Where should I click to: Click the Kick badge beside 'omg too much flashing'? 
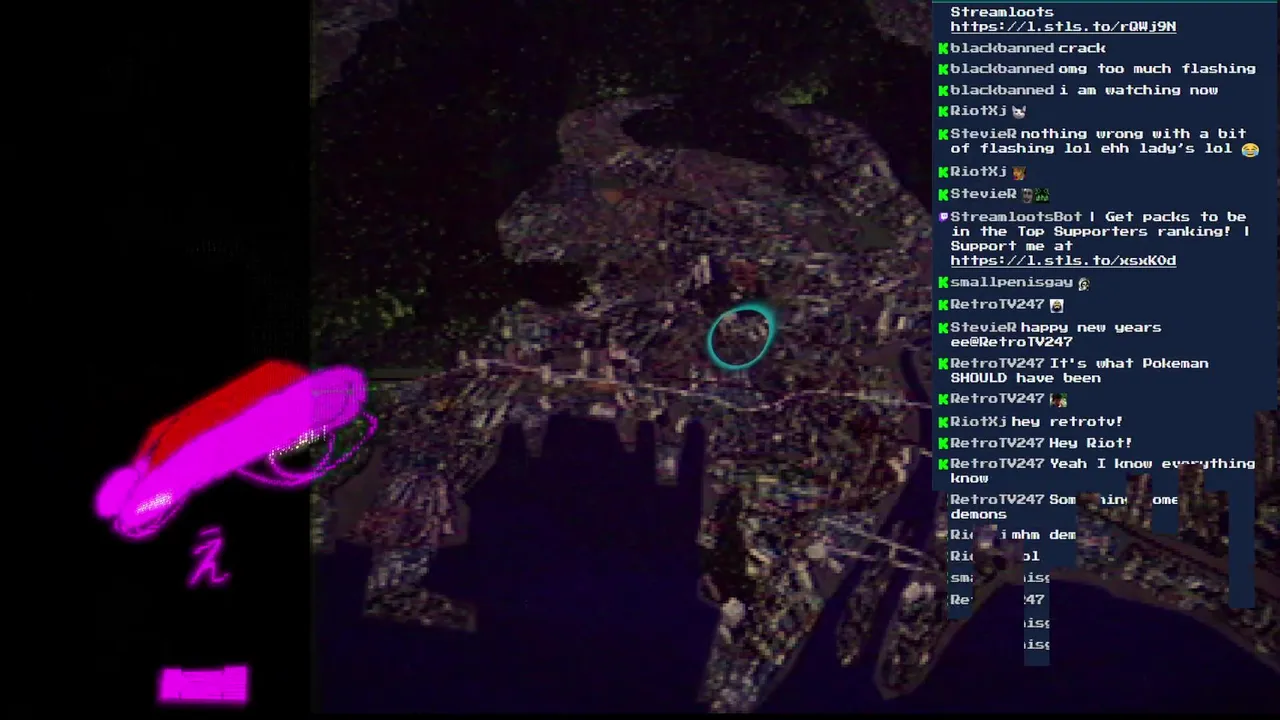pyautogui.click(x=942, y=70)
